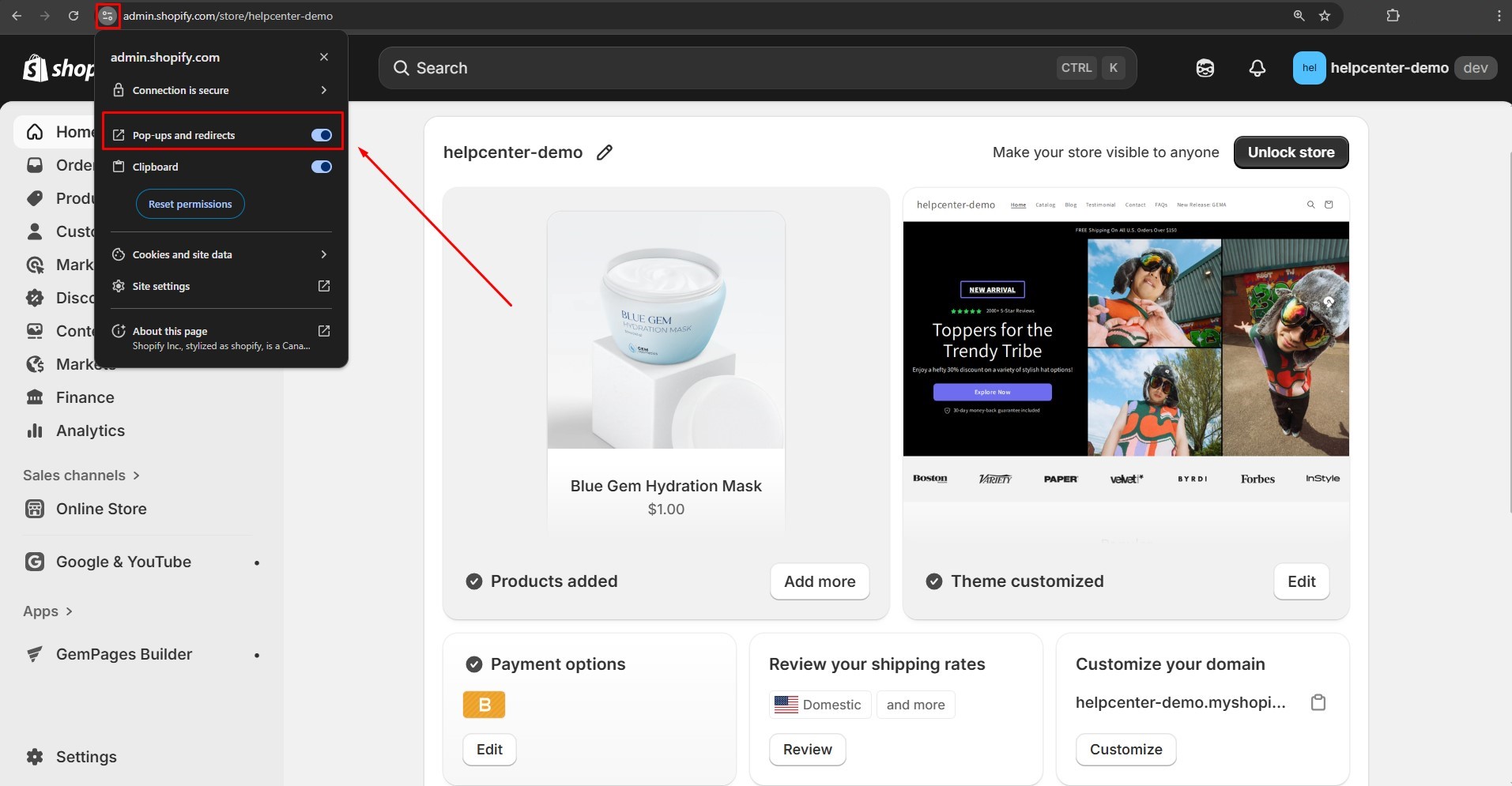Turn off the Clipboard permission toggle
The width and height of the screenshot is (1512, 786).
pos(321,167)
